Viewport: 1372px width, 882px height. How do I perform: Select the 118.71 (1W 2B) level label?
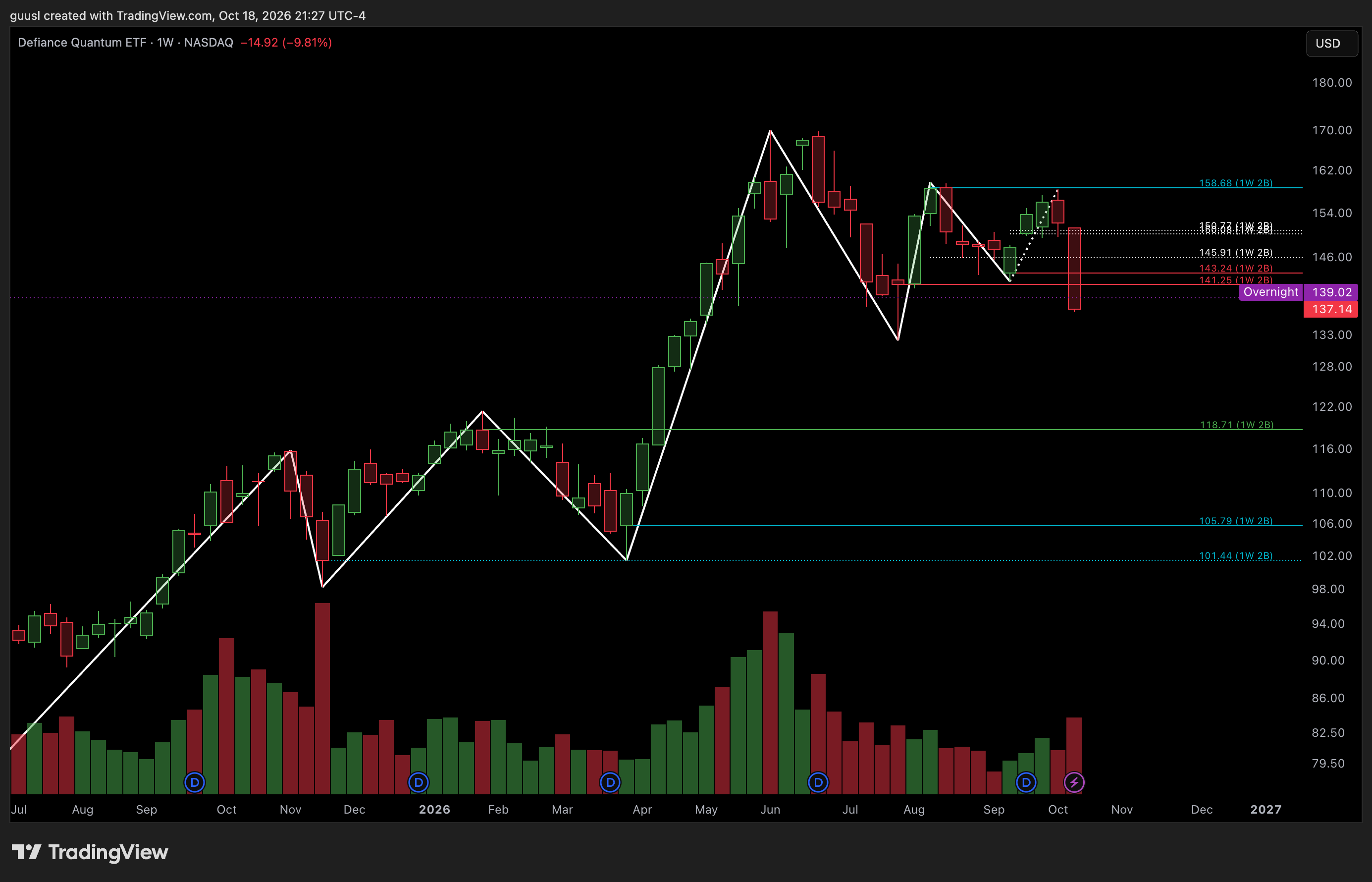(1236, 425)
